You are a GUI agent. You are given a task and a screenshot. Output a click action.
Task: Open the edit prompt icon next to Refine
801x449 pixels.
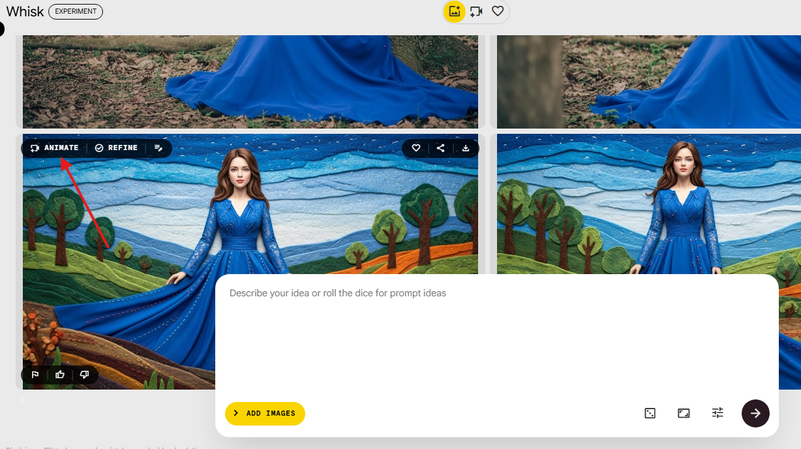(x=158, y=148)
